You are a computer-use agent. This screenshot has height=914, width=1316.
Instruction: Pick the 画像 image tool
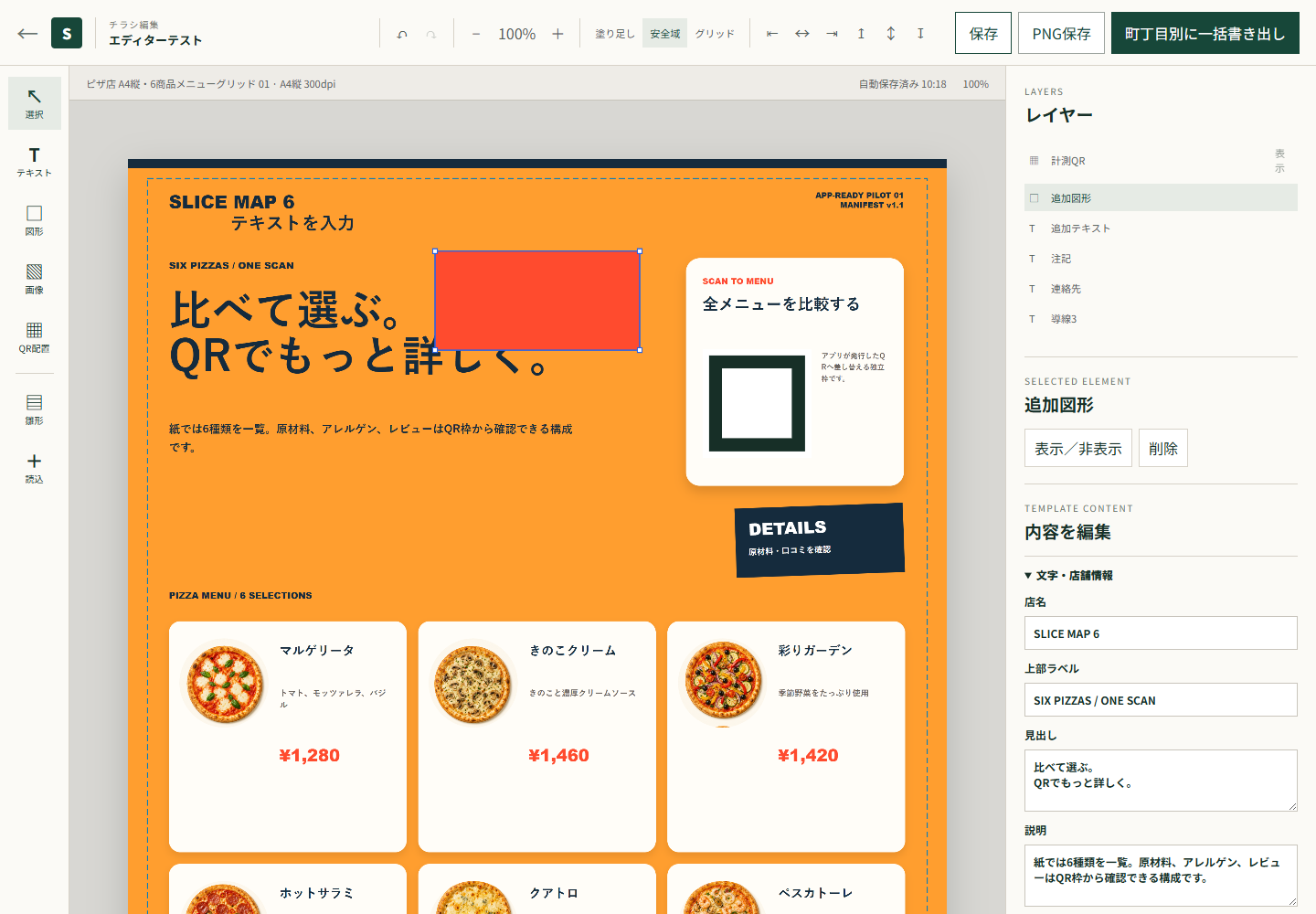point(35,279)
